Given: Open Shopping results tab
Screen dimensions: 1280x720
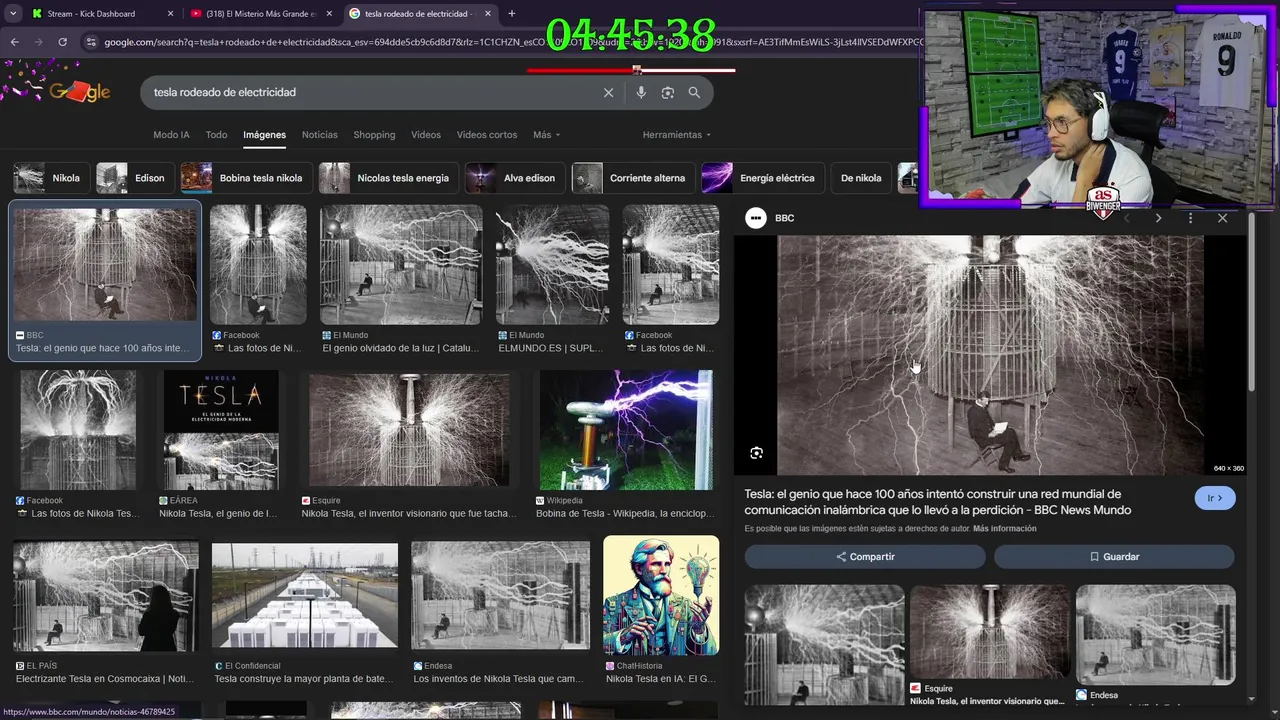Looking at the screenshot, I should (374, 135).
